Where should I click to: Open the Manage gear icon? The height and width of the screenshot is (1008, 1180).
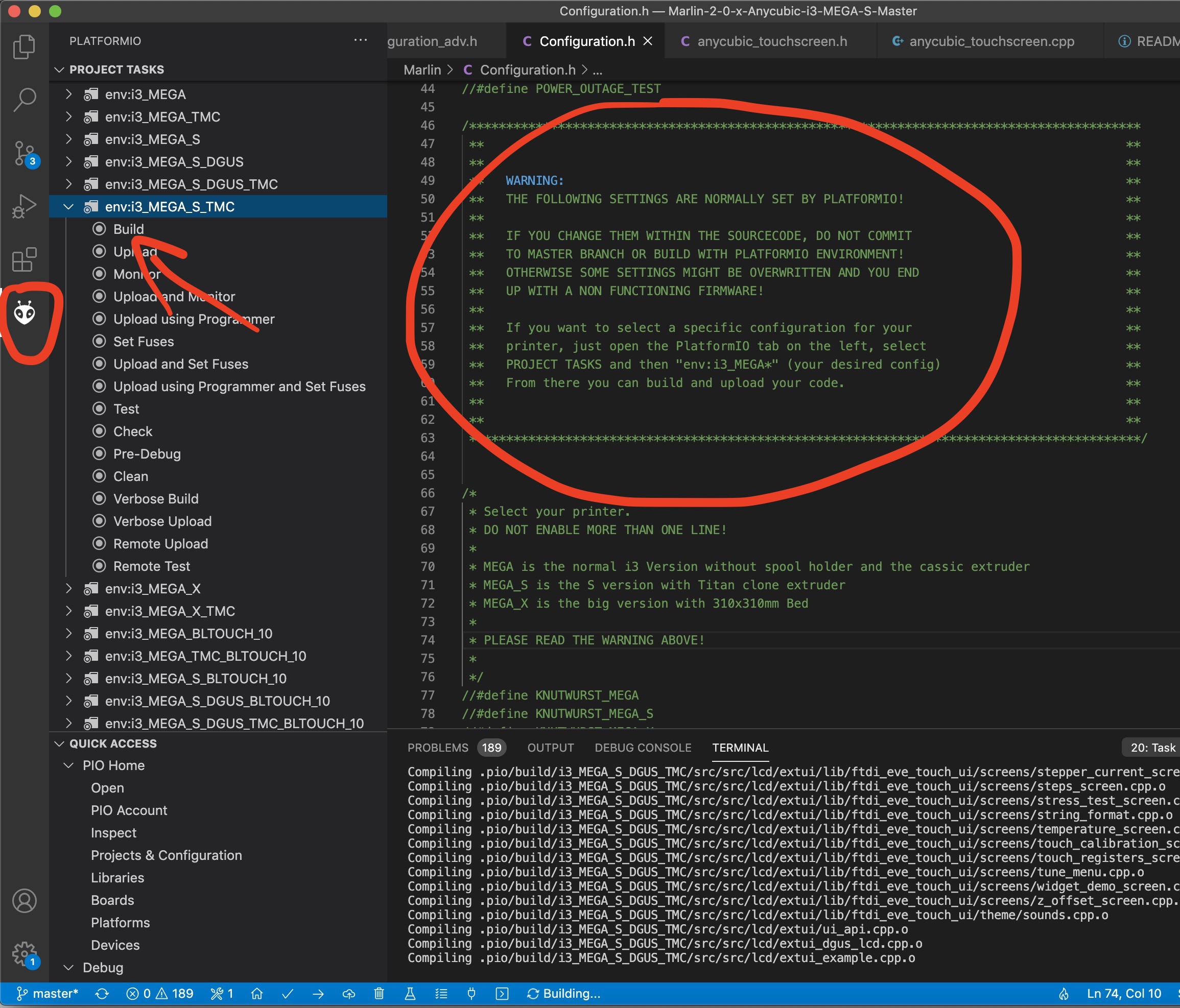24,953
